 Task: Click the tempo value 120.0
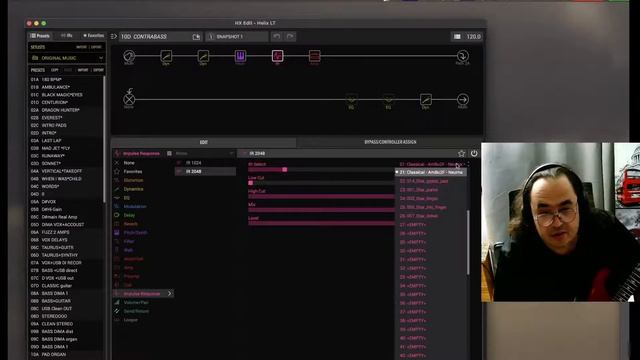click(x=473, y=37)
